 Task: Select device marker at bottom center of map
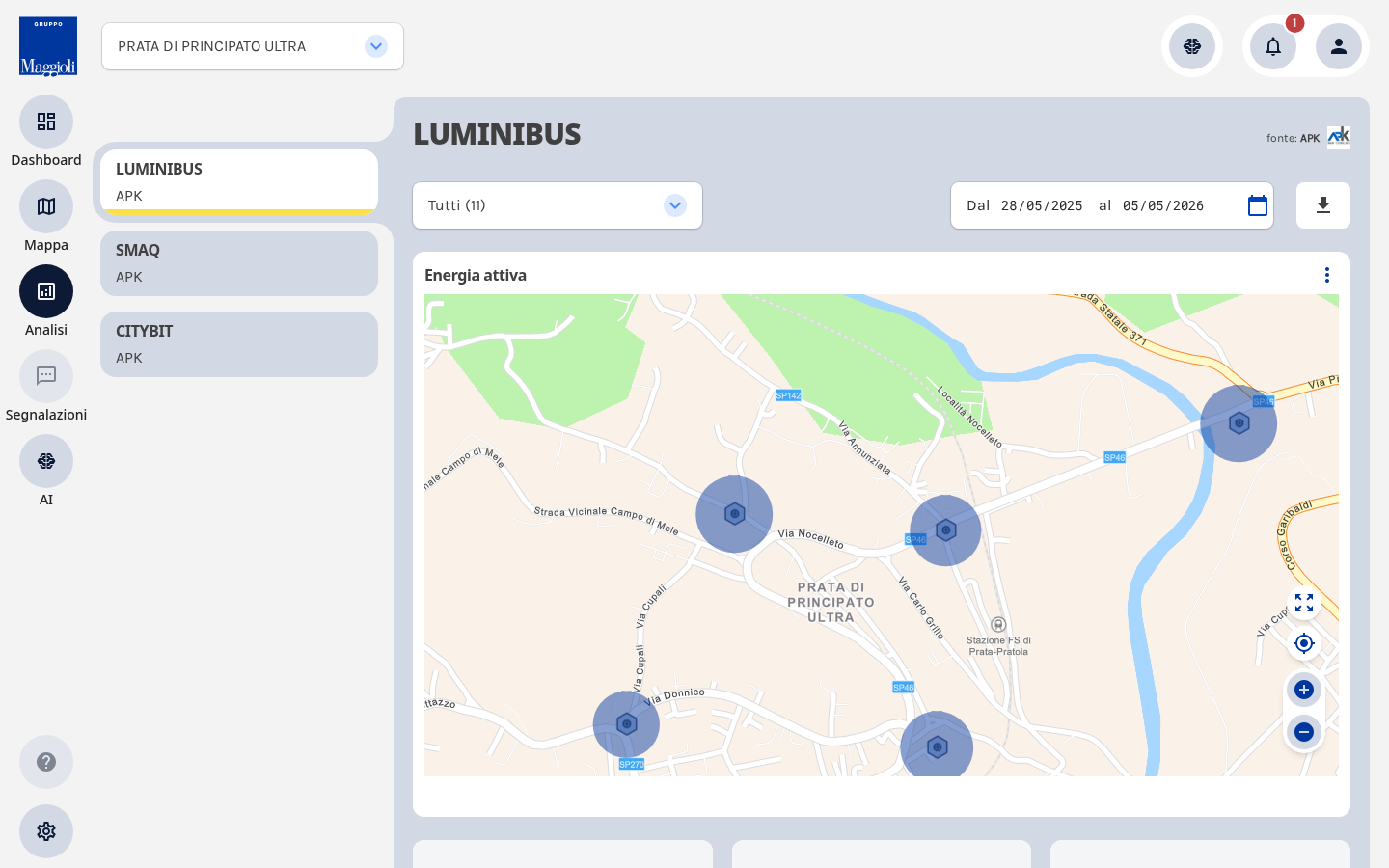coord(937,745)
